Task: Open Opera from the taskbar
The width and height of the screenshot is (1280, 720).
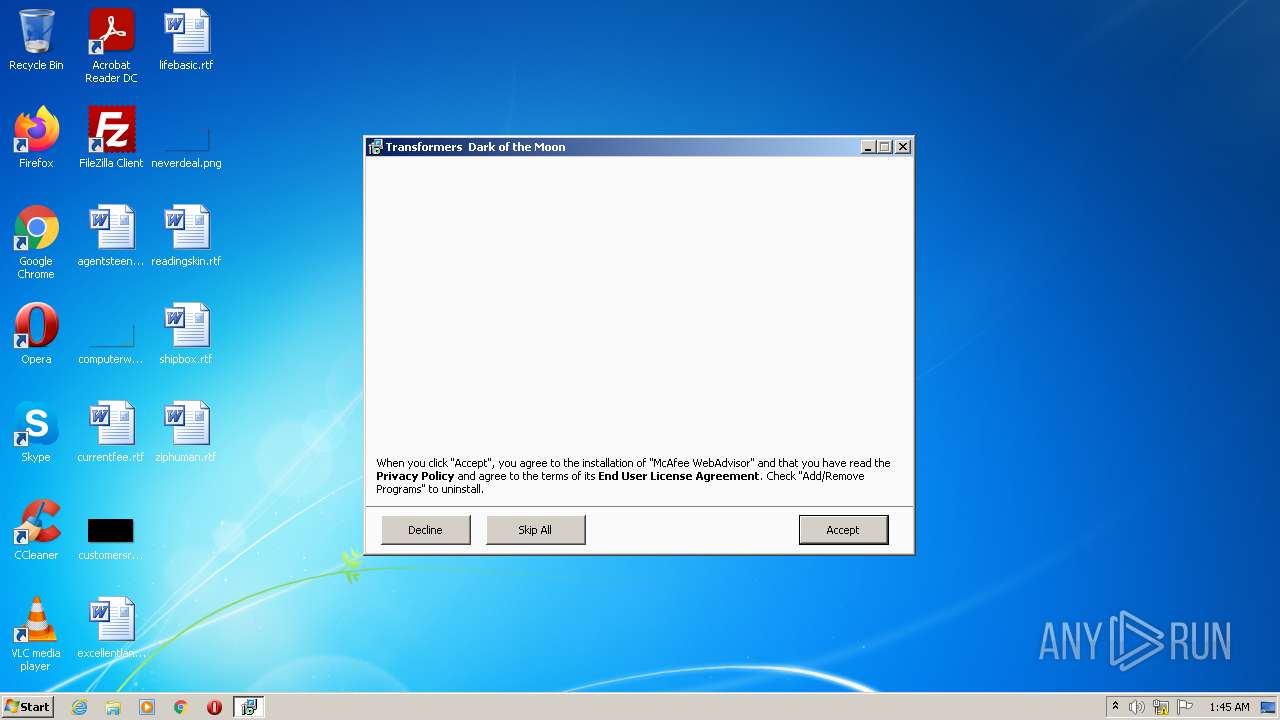Action: click(x=214, y=707)
